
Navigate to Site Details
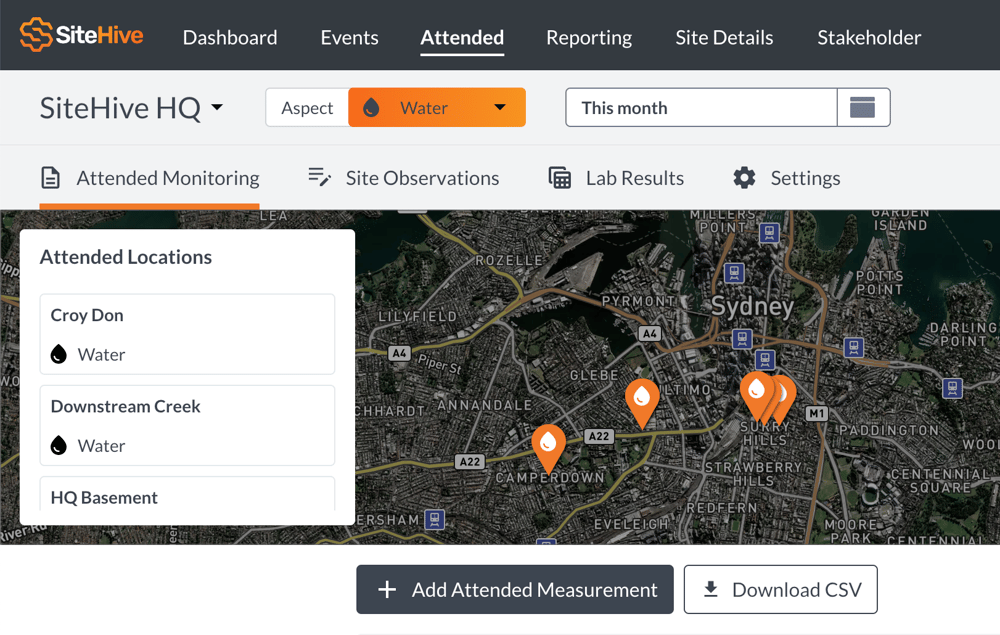pyautogui.click(x=724, y=38)
